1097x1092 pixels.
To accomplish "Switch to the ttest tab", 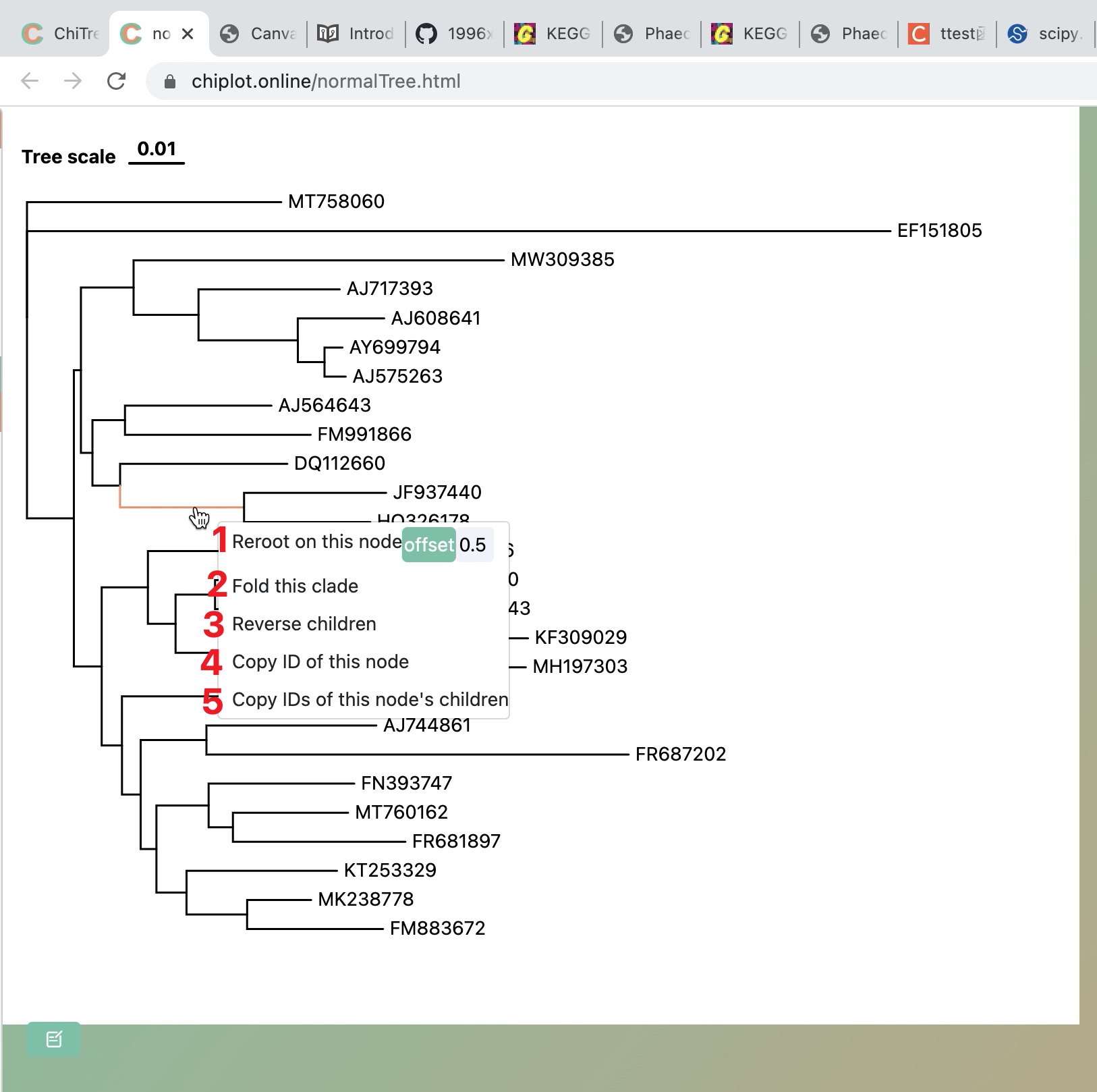I will pos(947,34).
